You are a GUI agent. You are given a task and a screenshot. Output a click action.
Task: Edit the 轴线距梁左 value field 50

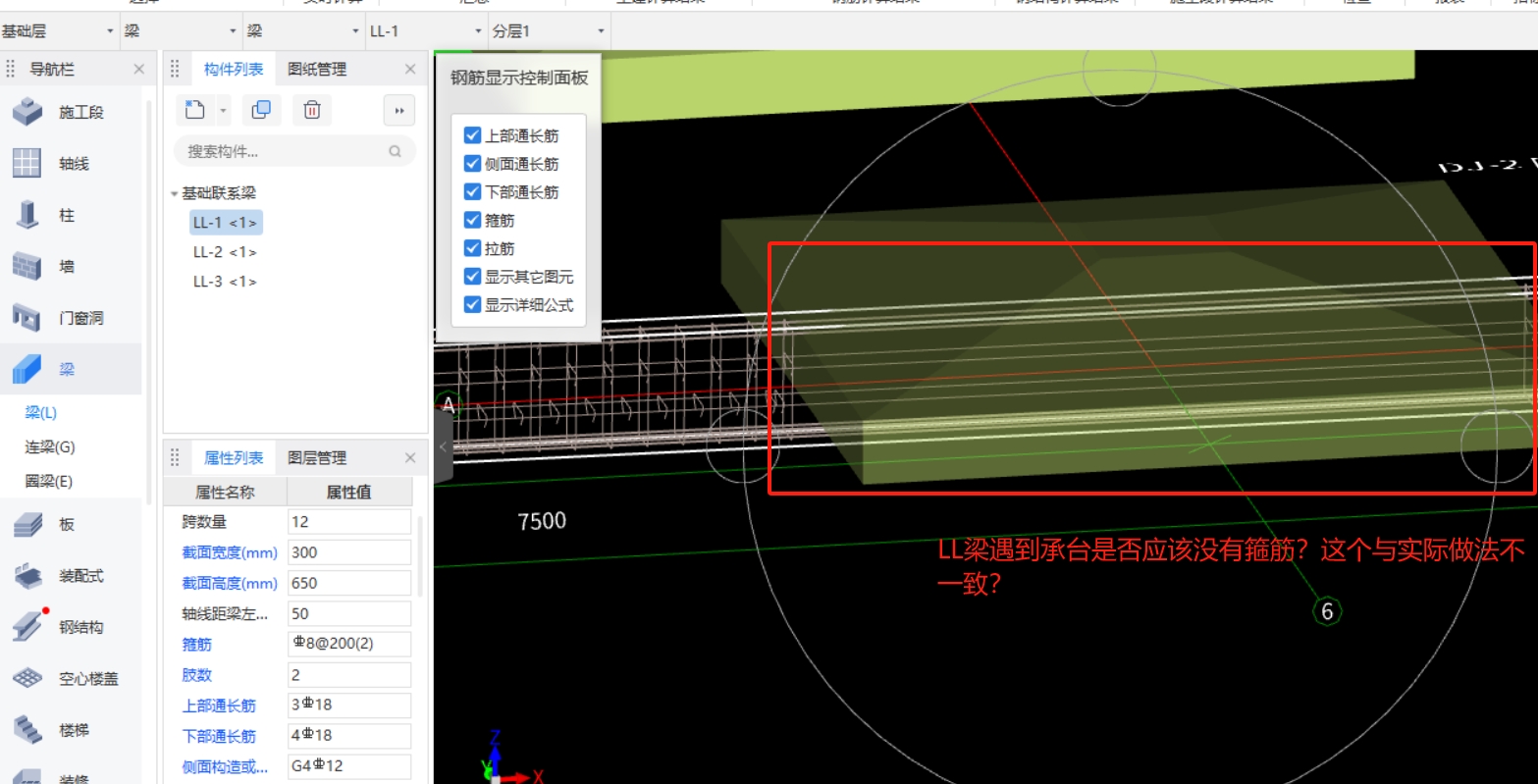pyautogui.click(x=349, y=613)
